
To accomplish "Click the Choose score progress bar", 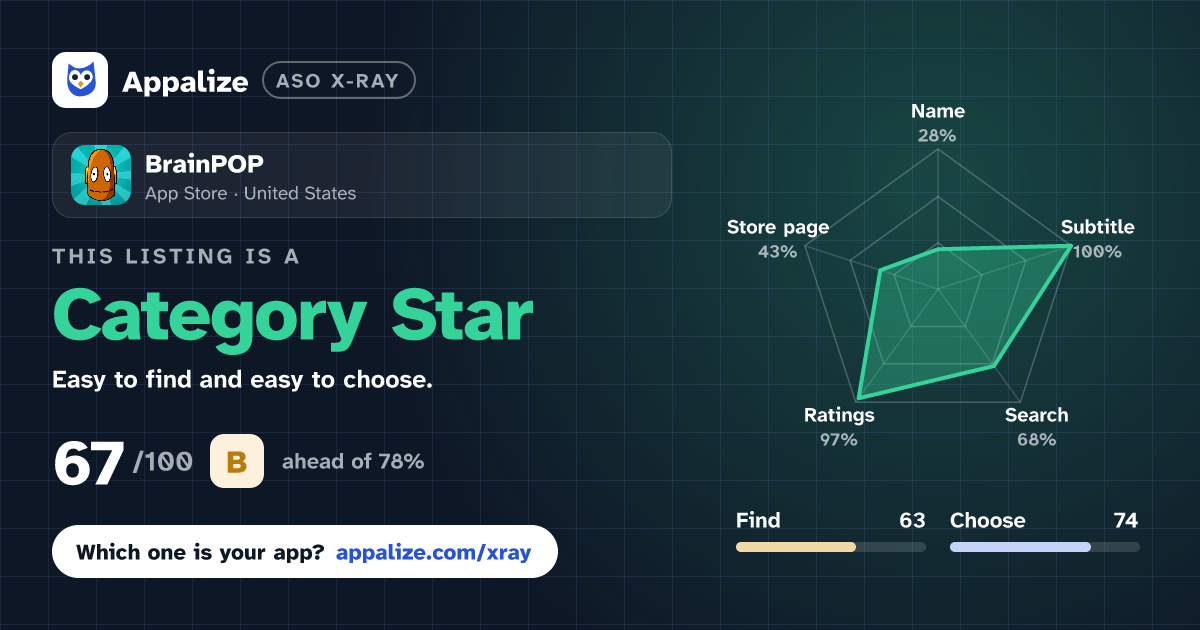I will tap(1044, 547).
